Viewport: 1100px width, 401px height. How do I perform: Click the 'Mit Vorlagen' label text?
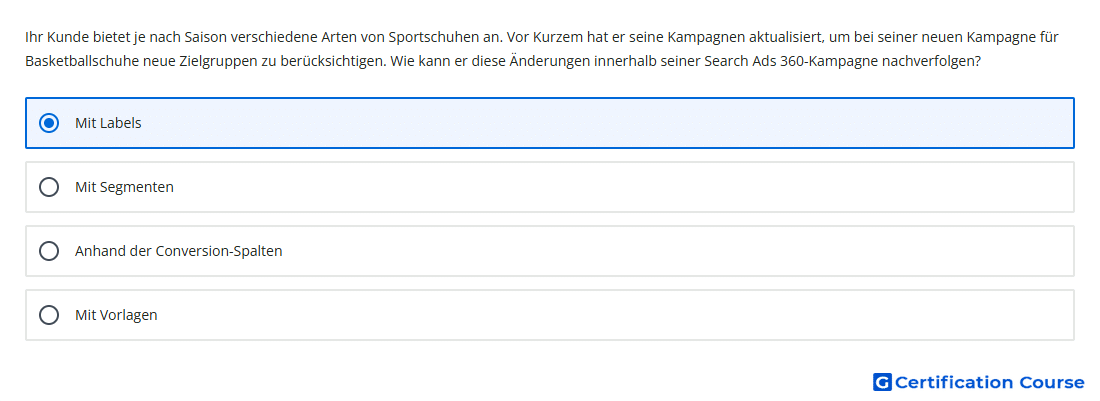pos(116,315)
